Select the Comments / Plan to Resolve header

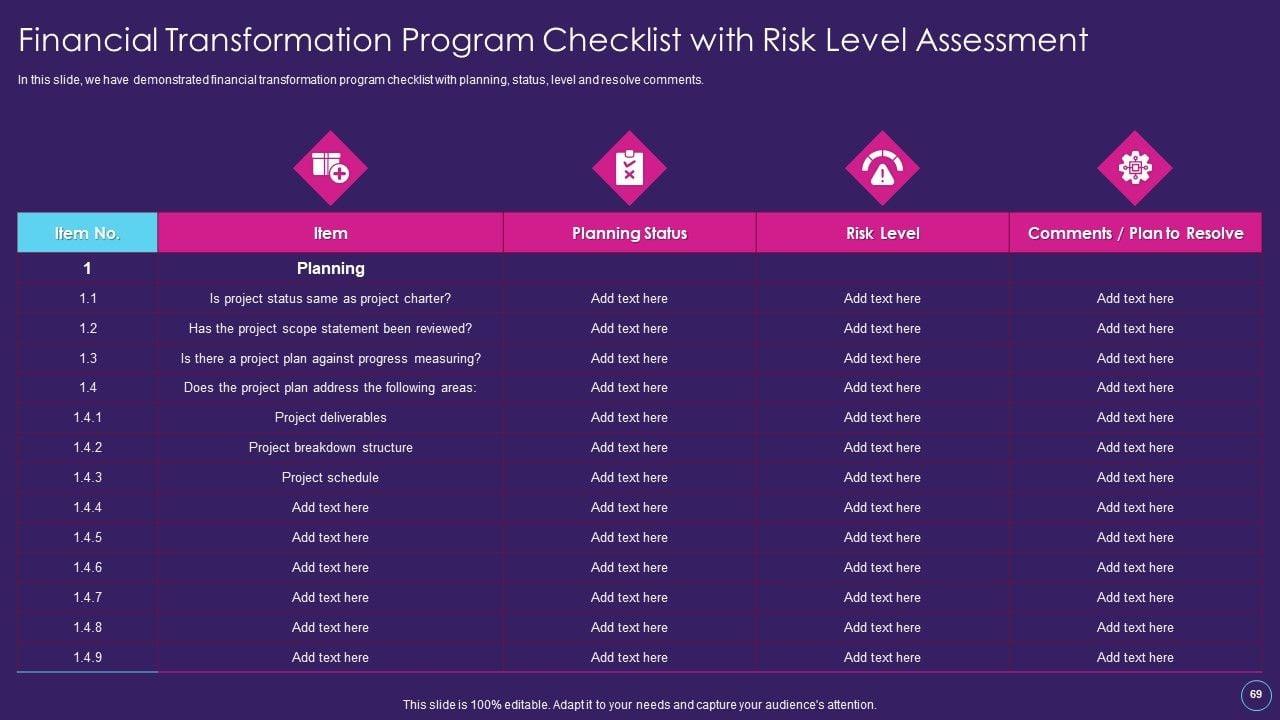pos(1135,233)
